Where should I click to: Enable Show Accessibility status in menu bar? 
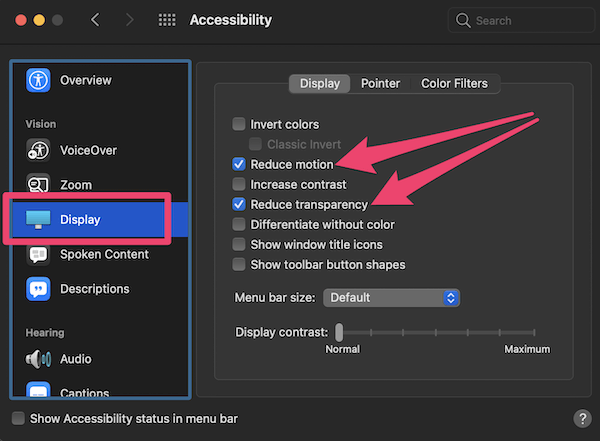pos(18,418)
